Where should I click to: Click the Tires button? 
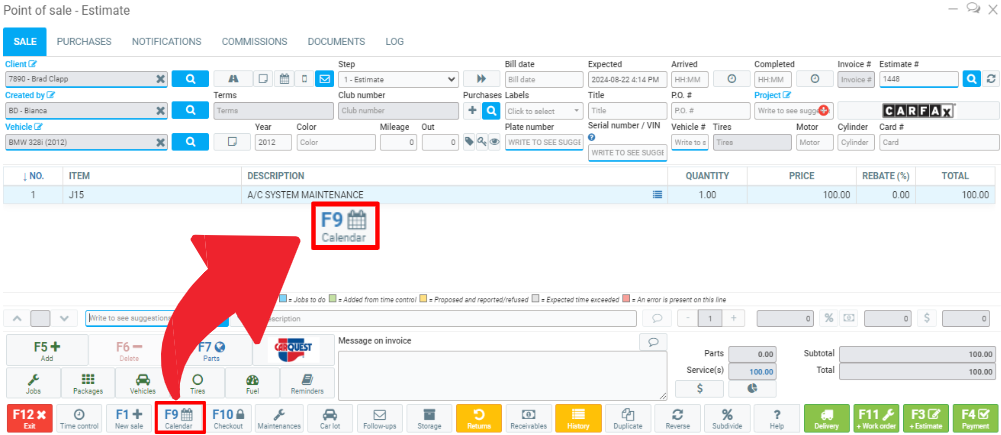(x=197, y=385)
